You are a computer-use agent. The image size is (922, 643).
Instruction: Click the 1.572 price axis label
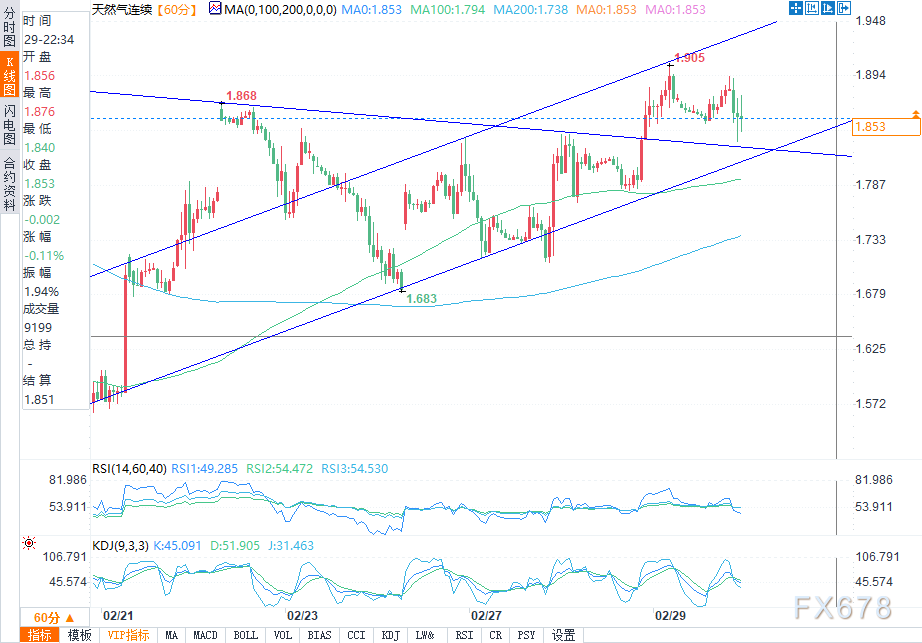pos(870,404)
